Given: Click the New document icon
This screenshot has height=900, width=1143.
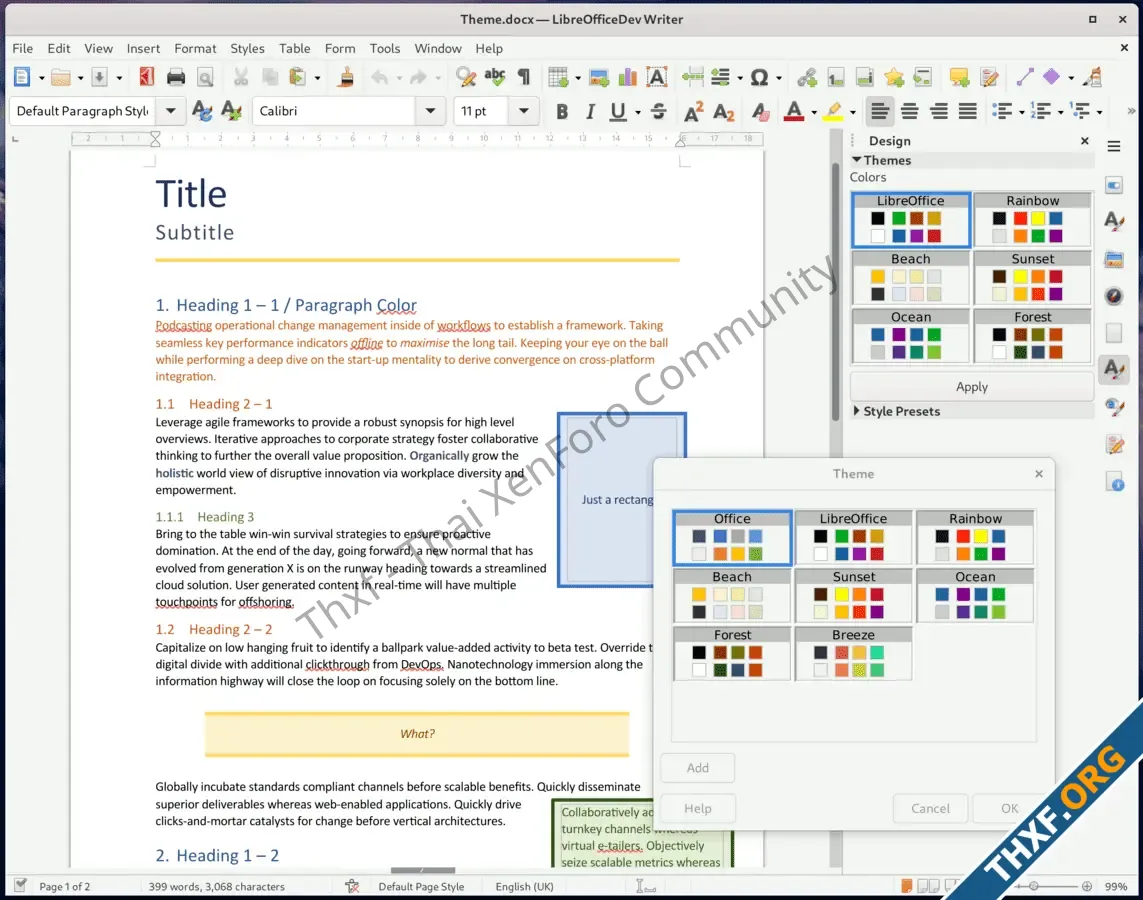Looking at the screenshot, I should tap(22, 77).
